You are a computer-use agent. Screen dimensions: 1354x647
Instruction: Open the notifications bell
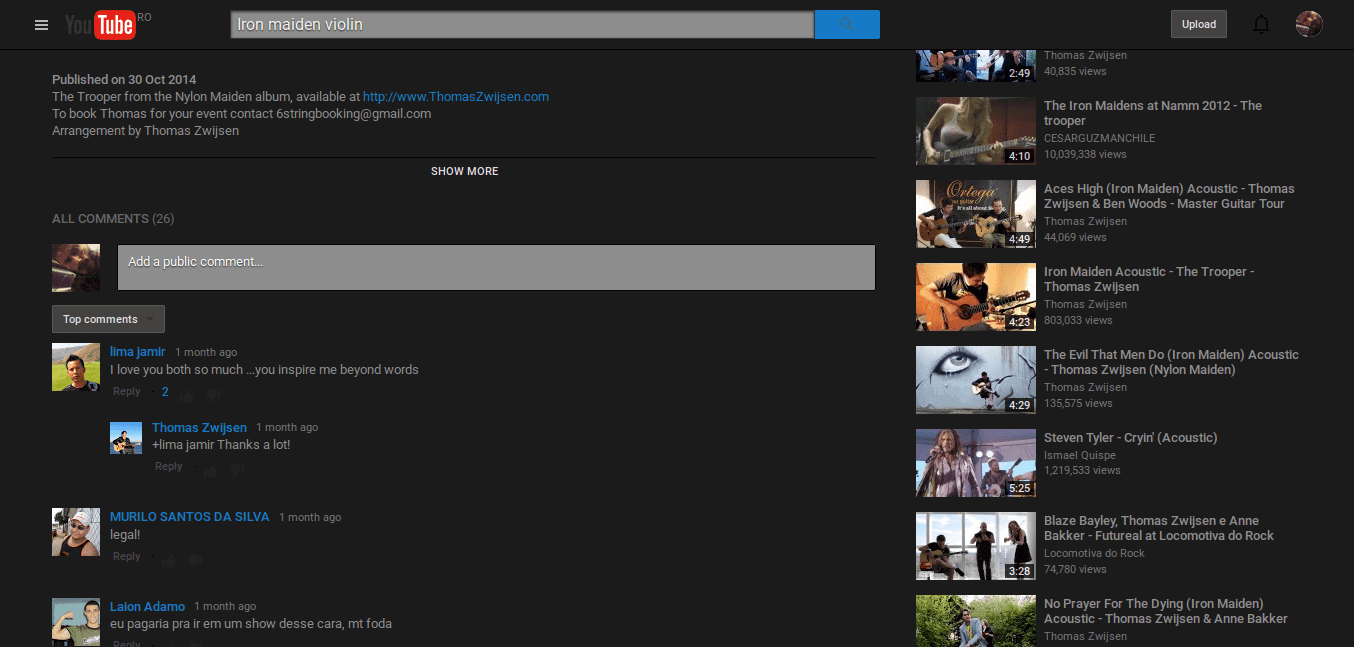1261,25
